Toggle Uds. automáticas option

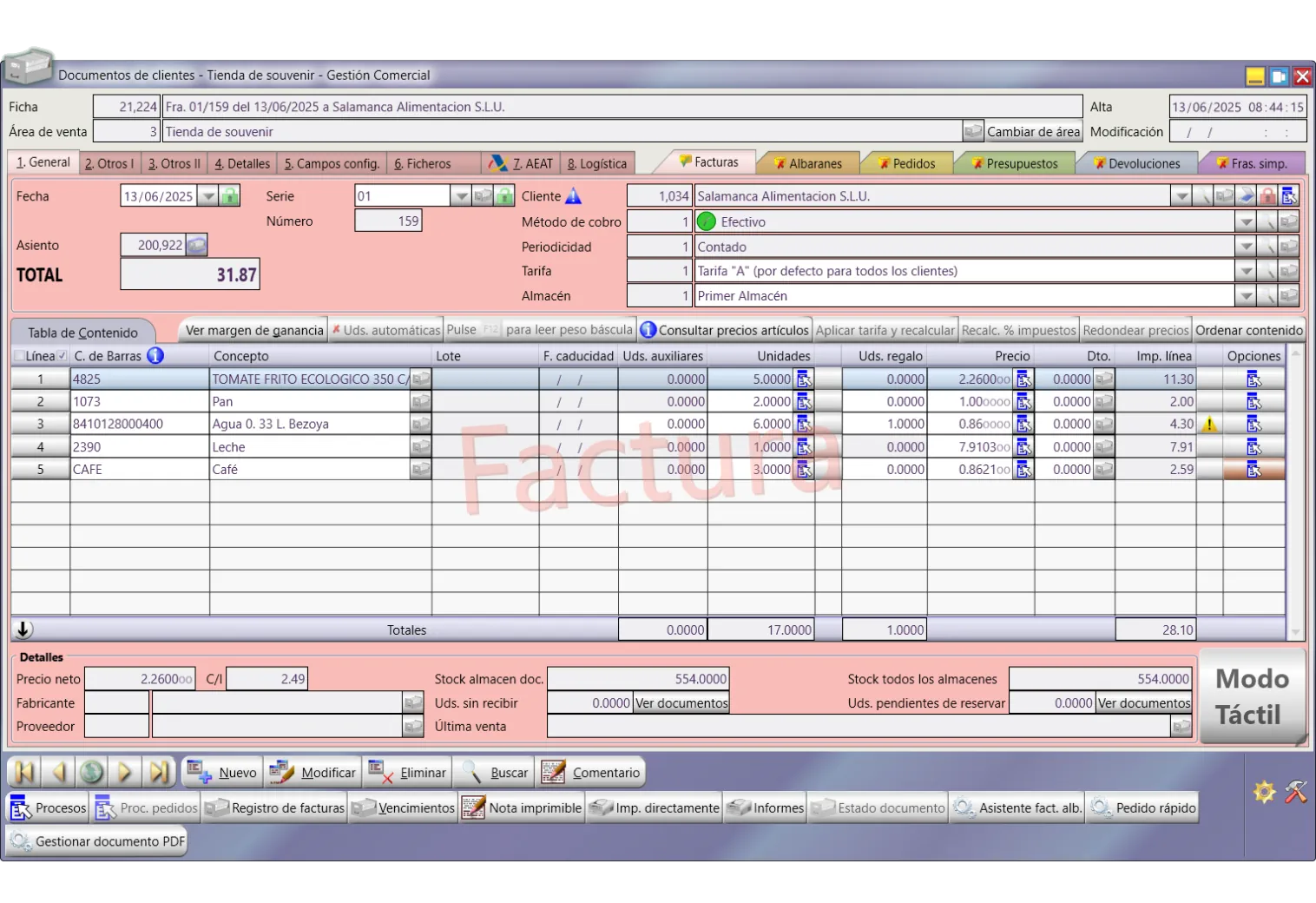point(385,331)
